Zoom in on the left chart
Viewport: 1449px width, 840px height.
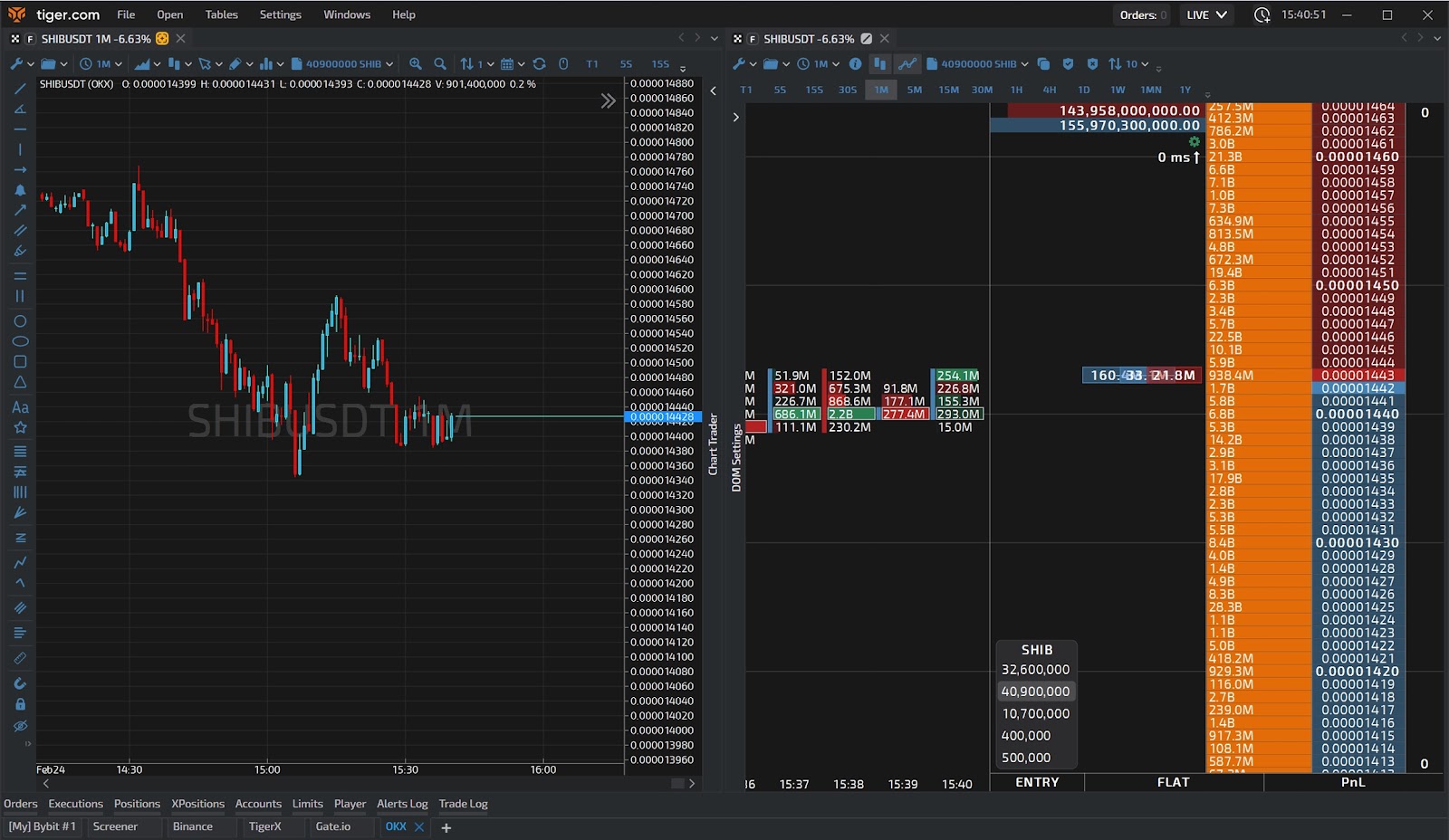click(416, 64)
